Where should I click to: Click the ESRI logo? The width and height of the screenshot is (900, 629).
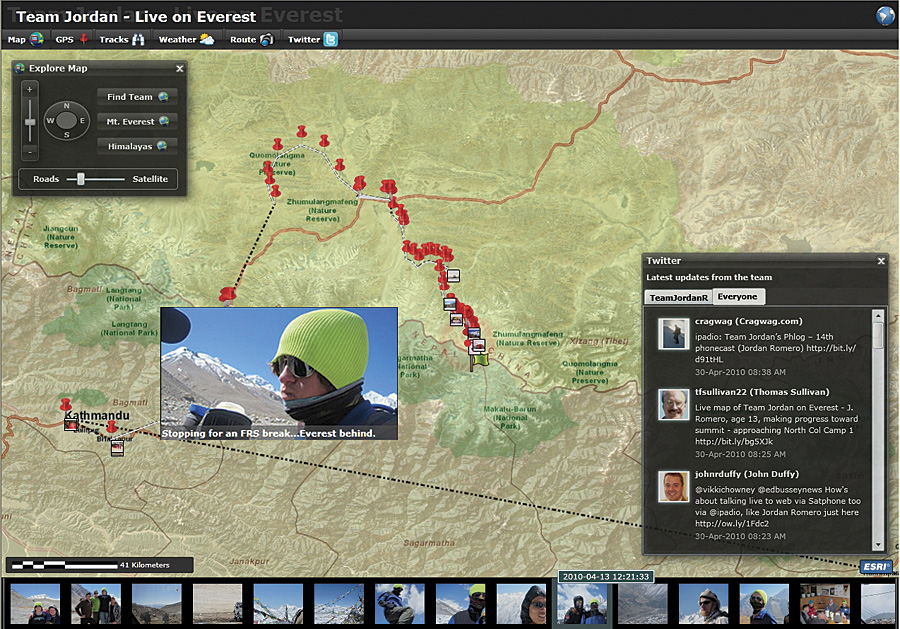point(876,566)
